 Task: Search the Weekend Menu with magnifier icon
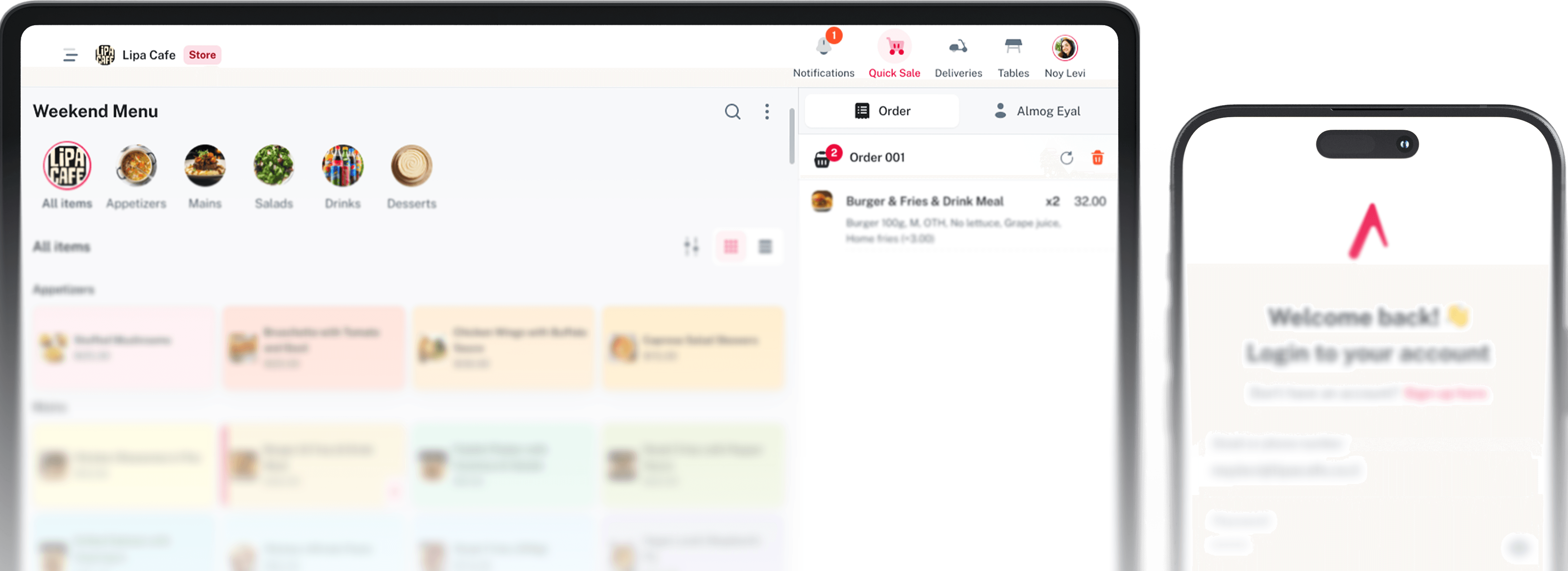[x=732, y=111]
